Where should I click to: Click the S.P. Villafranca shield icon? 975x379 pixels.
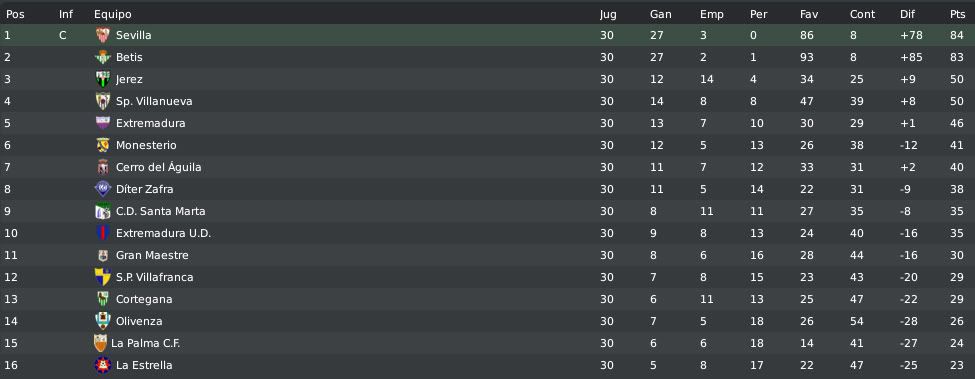coord(103,277)
